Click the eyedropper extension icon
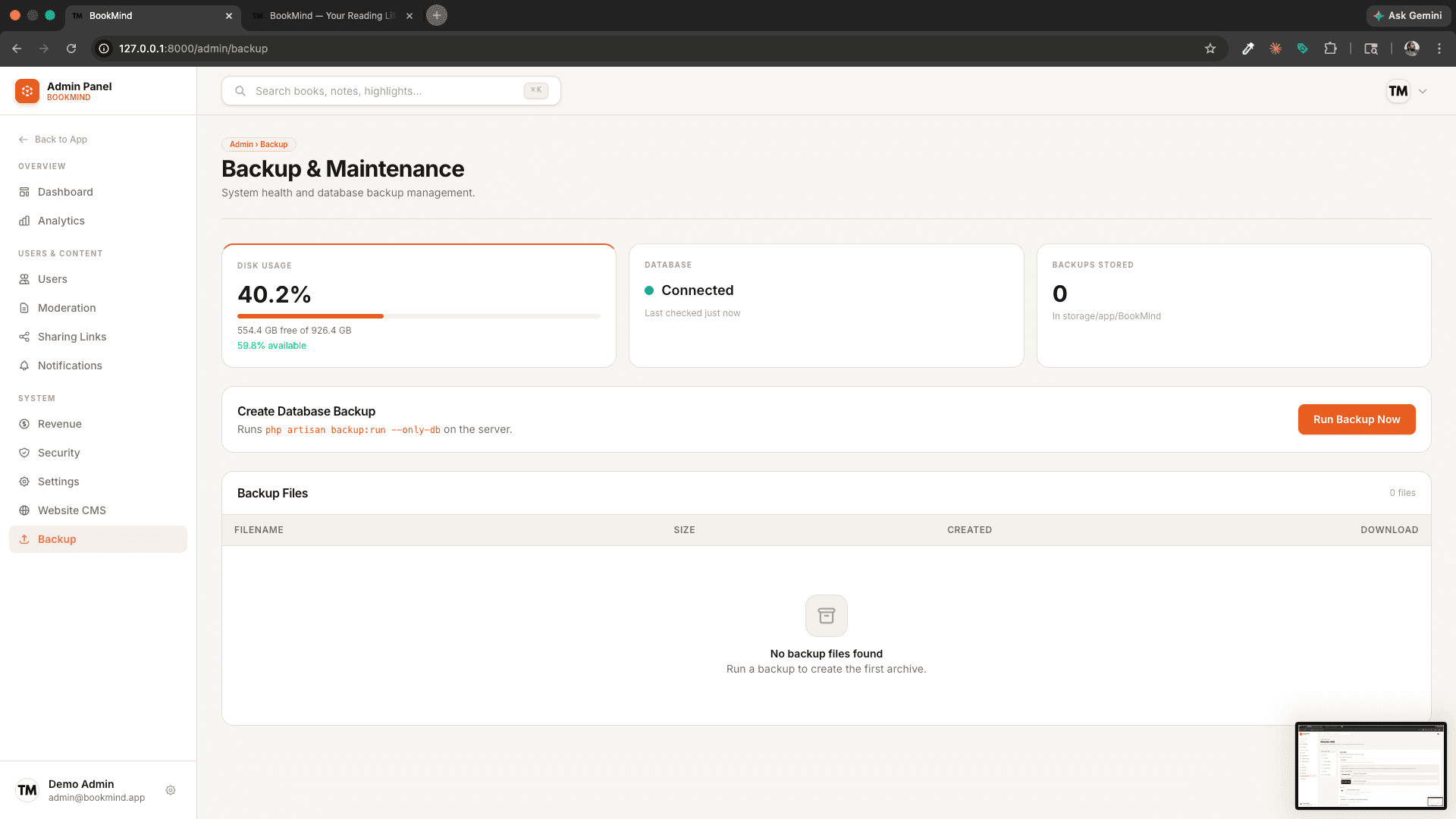 coord(1248,49)
